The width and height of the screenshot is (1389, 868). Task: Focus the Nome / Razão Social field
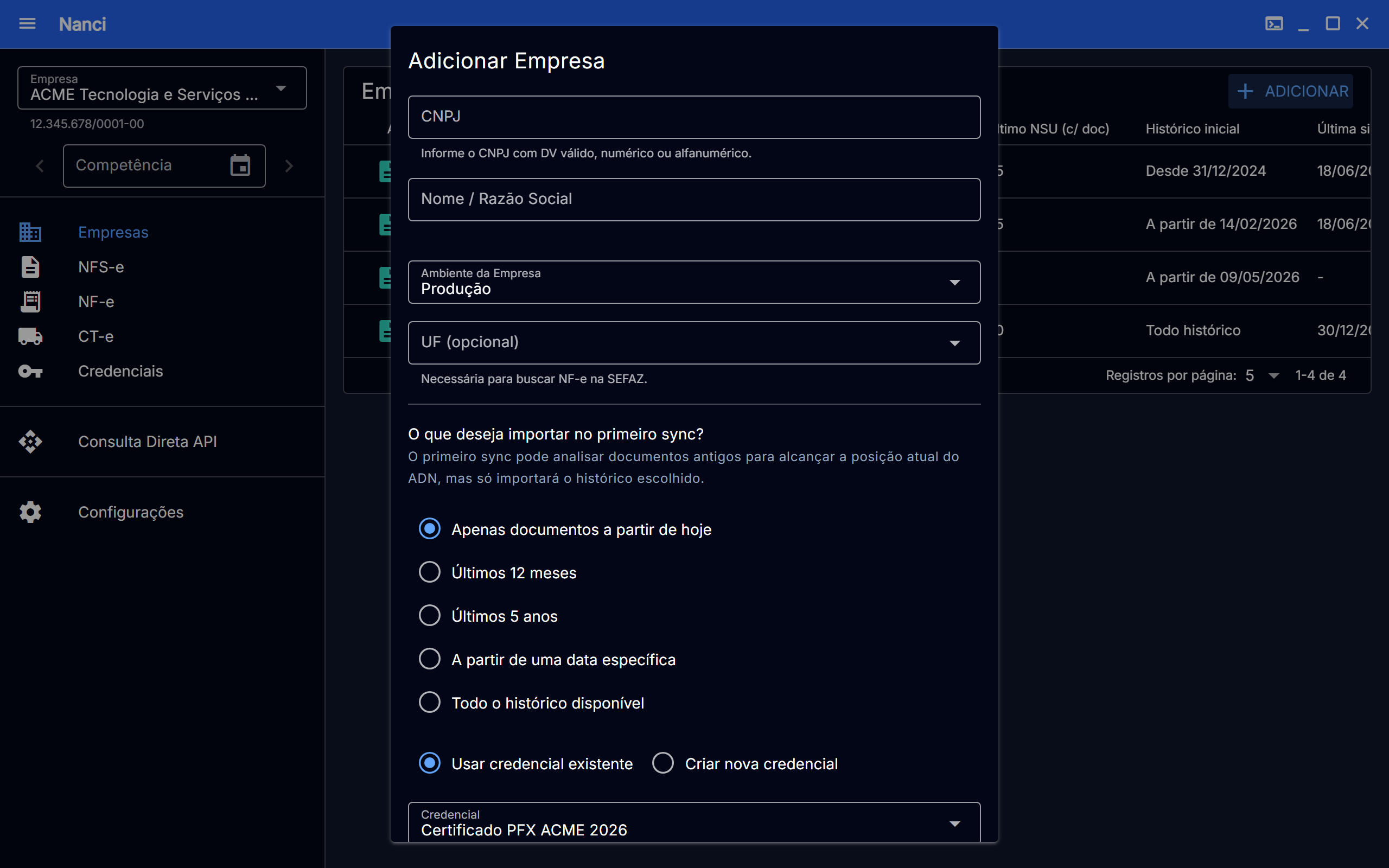click(694, 199)
